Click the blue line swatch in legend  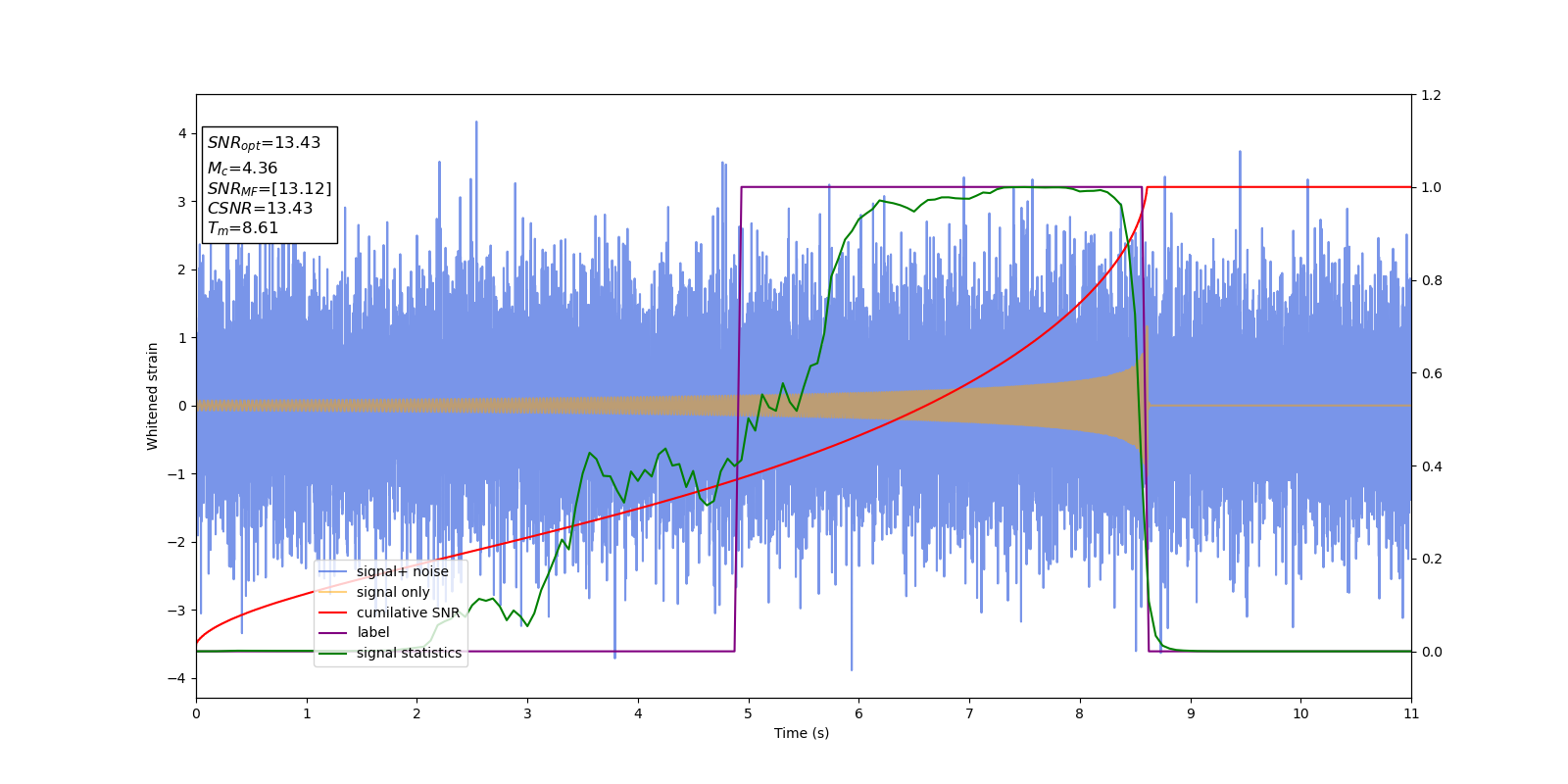coord(333,571)
